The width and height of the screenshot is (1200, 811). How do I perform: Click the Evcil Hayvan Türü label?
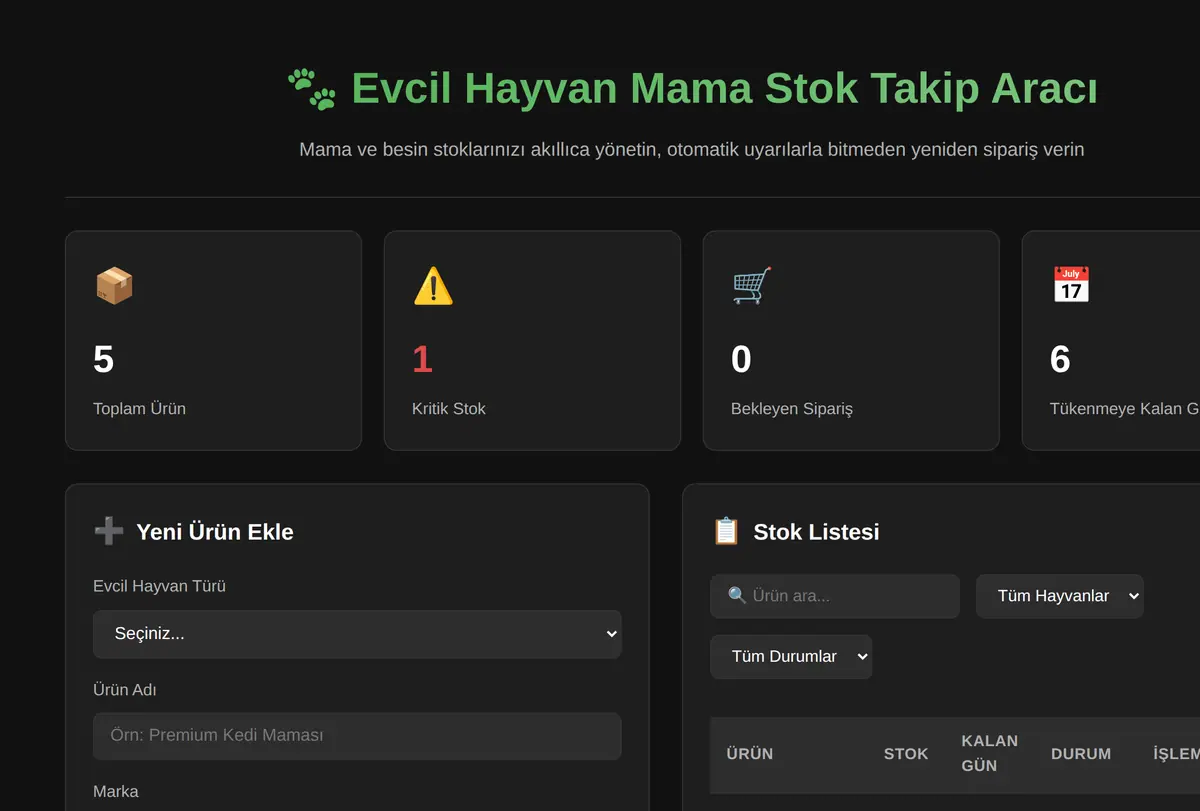coord(159,586)
